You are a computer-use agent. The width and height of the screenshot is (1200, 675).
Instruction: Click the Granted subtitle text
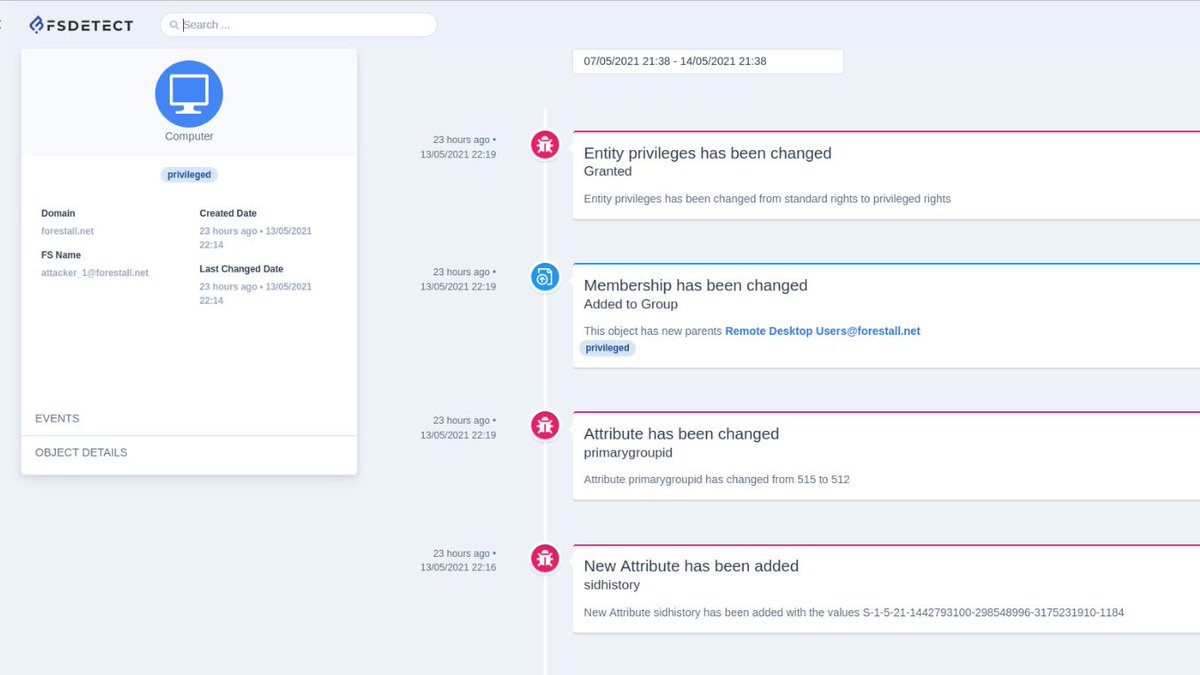(x=608, y=171)
